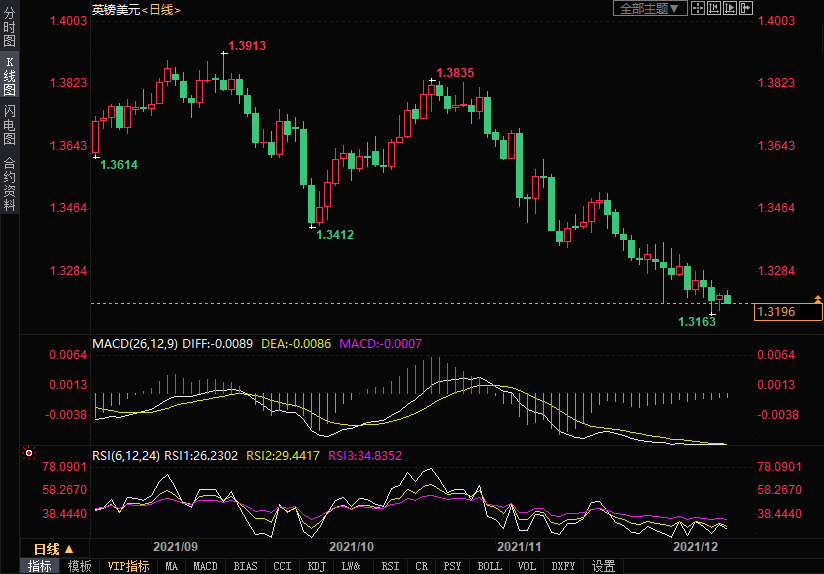This screenshot has width=824, height=574.
Task: Select the 指标 bottom tab
Action: click(x=40, y=566)
